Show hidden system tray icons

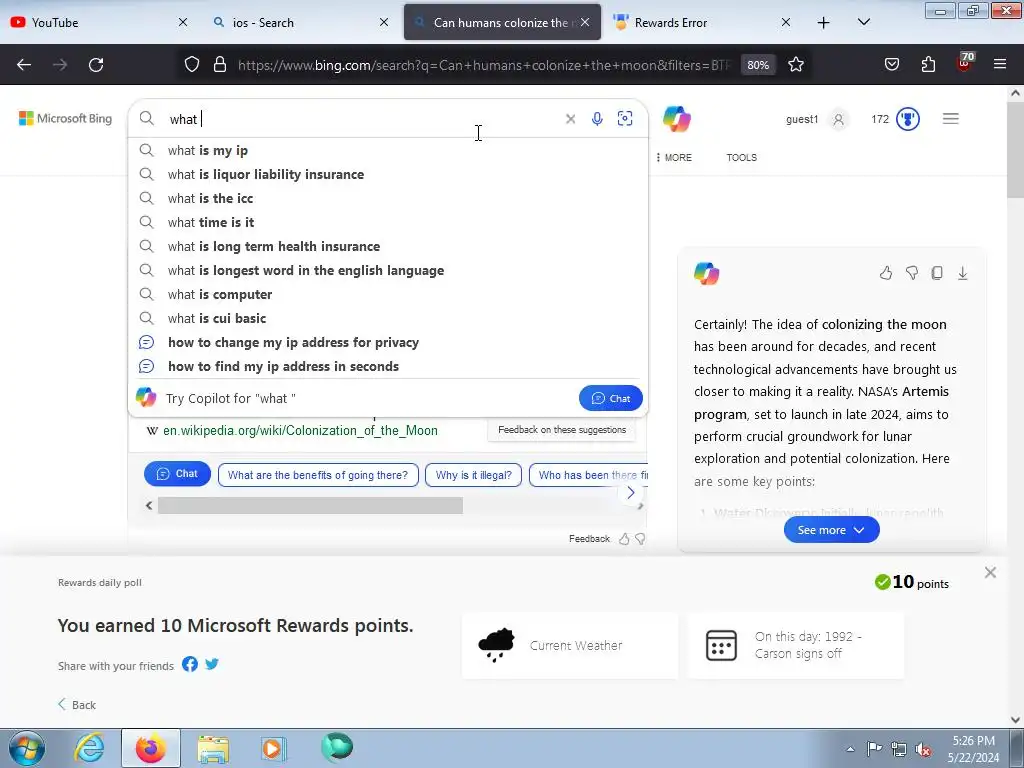point(850,750)
